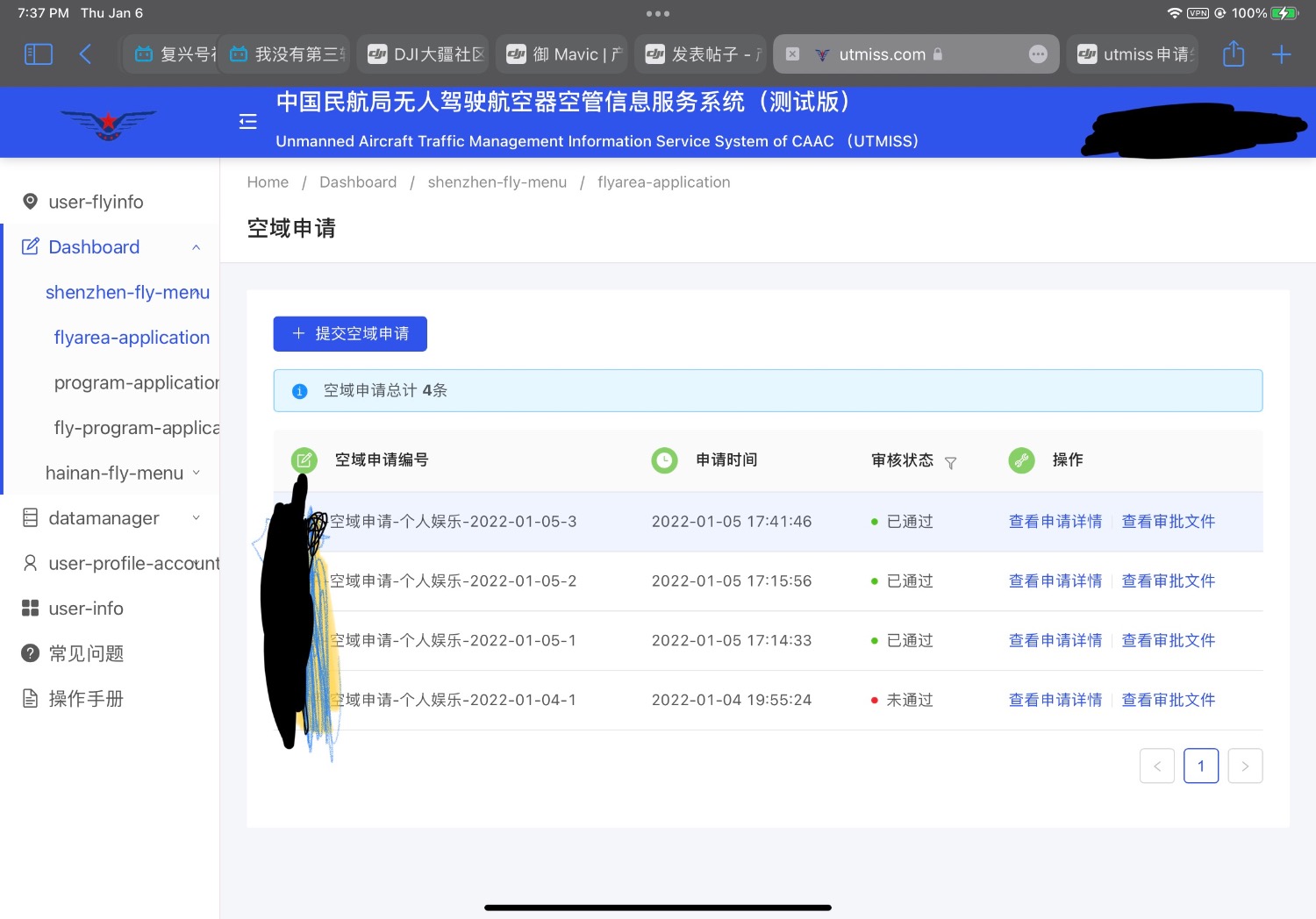The height and width of the screenshot is (919, 1316).
Task: Open the page options ellipsis in address bar
Action: tap(1038, 54)
